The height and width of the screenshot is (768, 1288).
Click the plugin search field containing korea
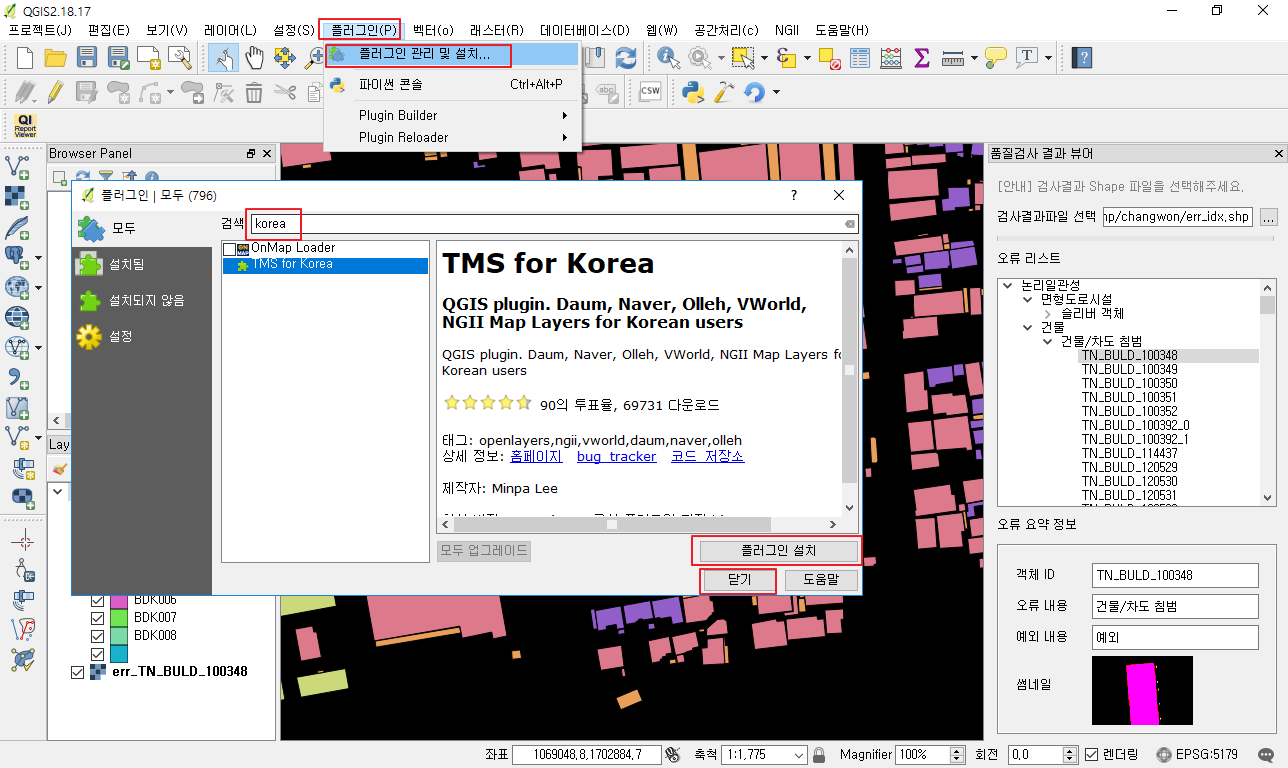point(273,223)
